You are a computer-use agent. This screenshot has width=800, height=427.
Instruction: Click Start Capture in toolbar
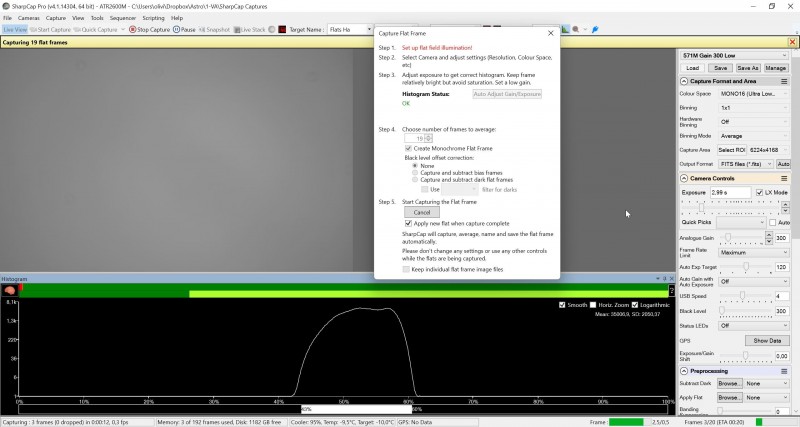coord(49,30)
